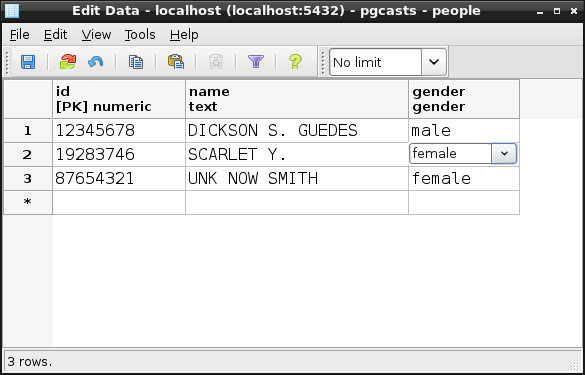
Task: Click the blue Undo arrow icon
Action: click(96, 62)
